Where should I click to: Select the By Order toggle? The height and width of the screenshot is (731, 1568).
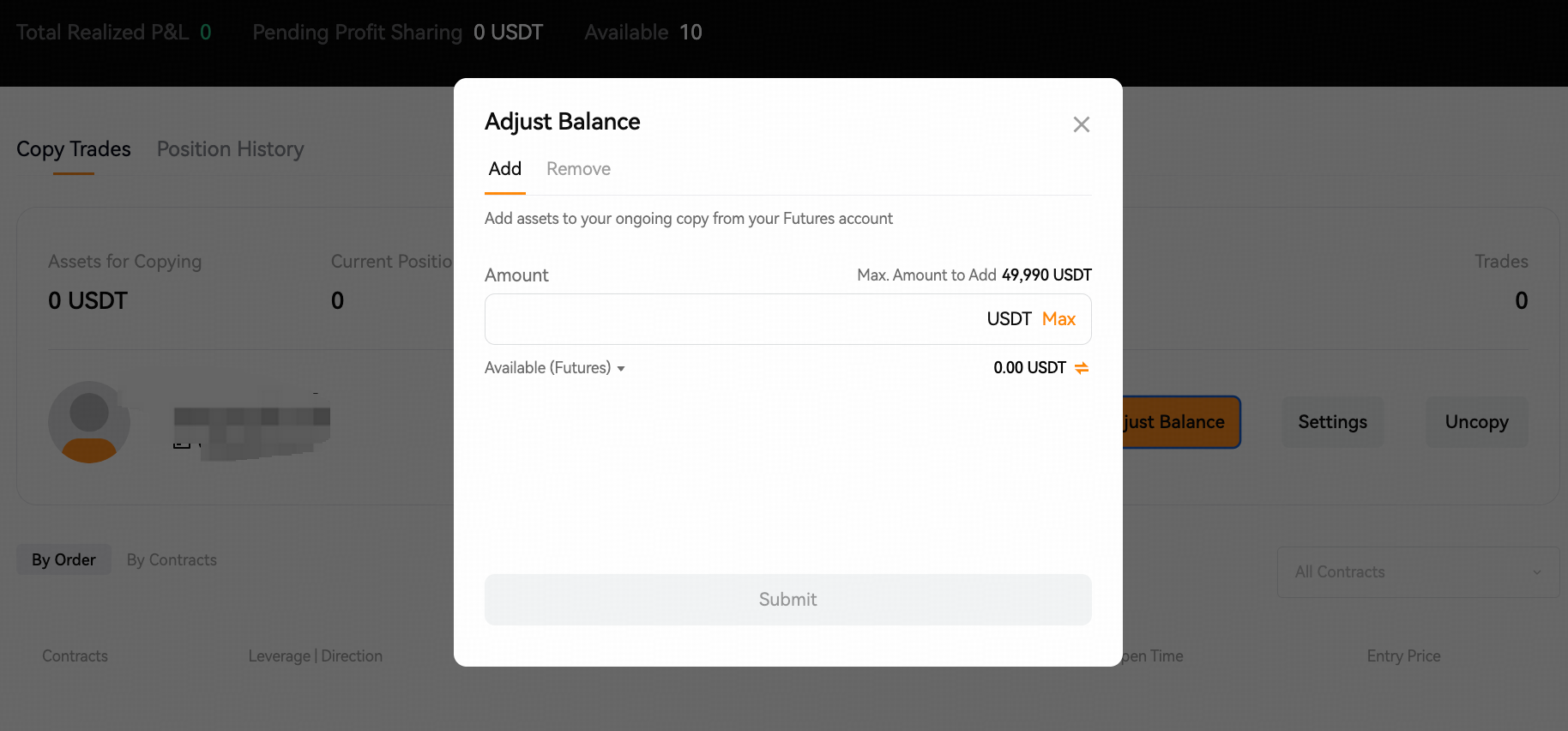[63, 559]
